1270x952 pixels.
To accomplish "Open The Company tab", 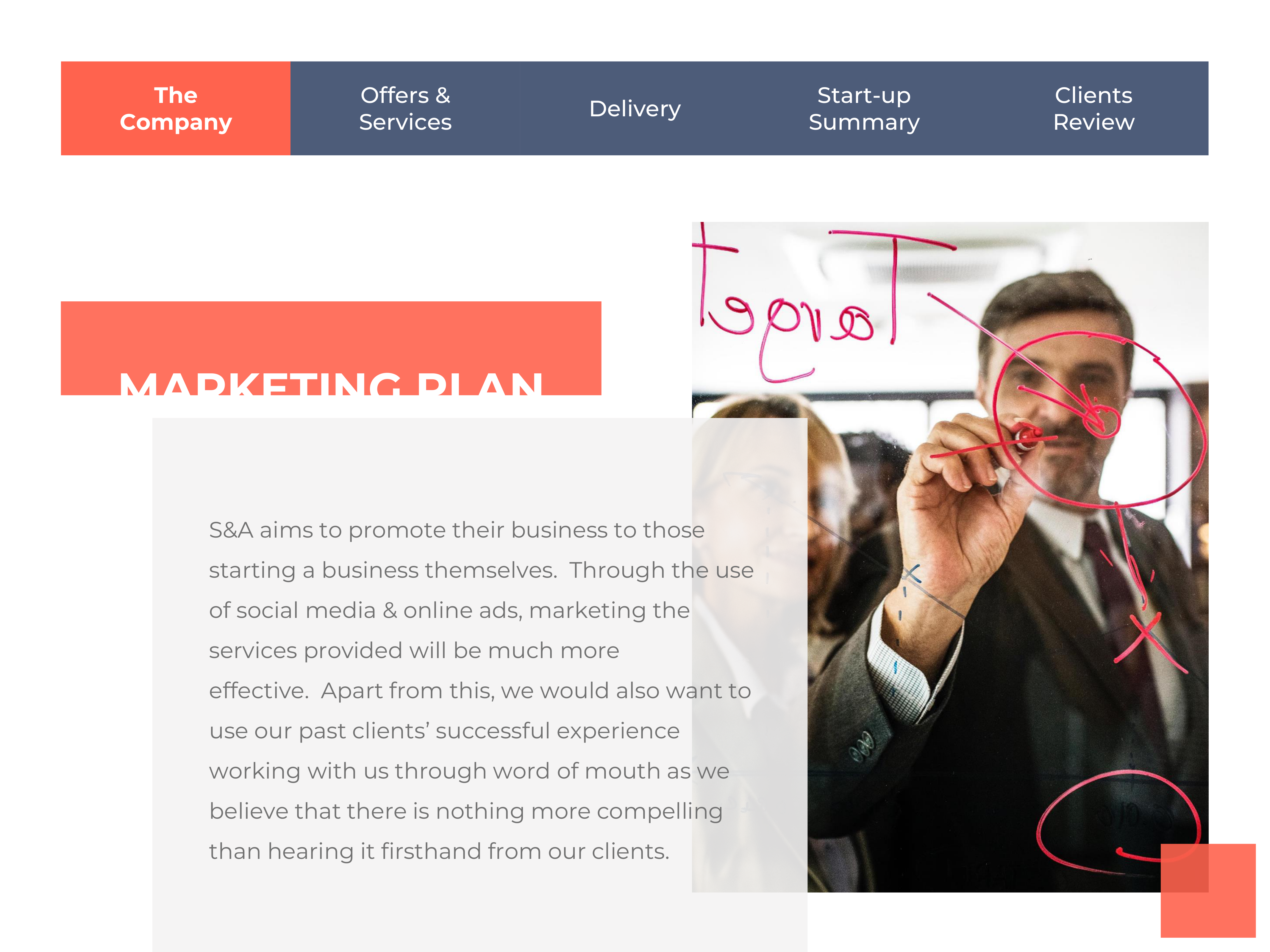I will pyautogui.click(x=176, y=109).
